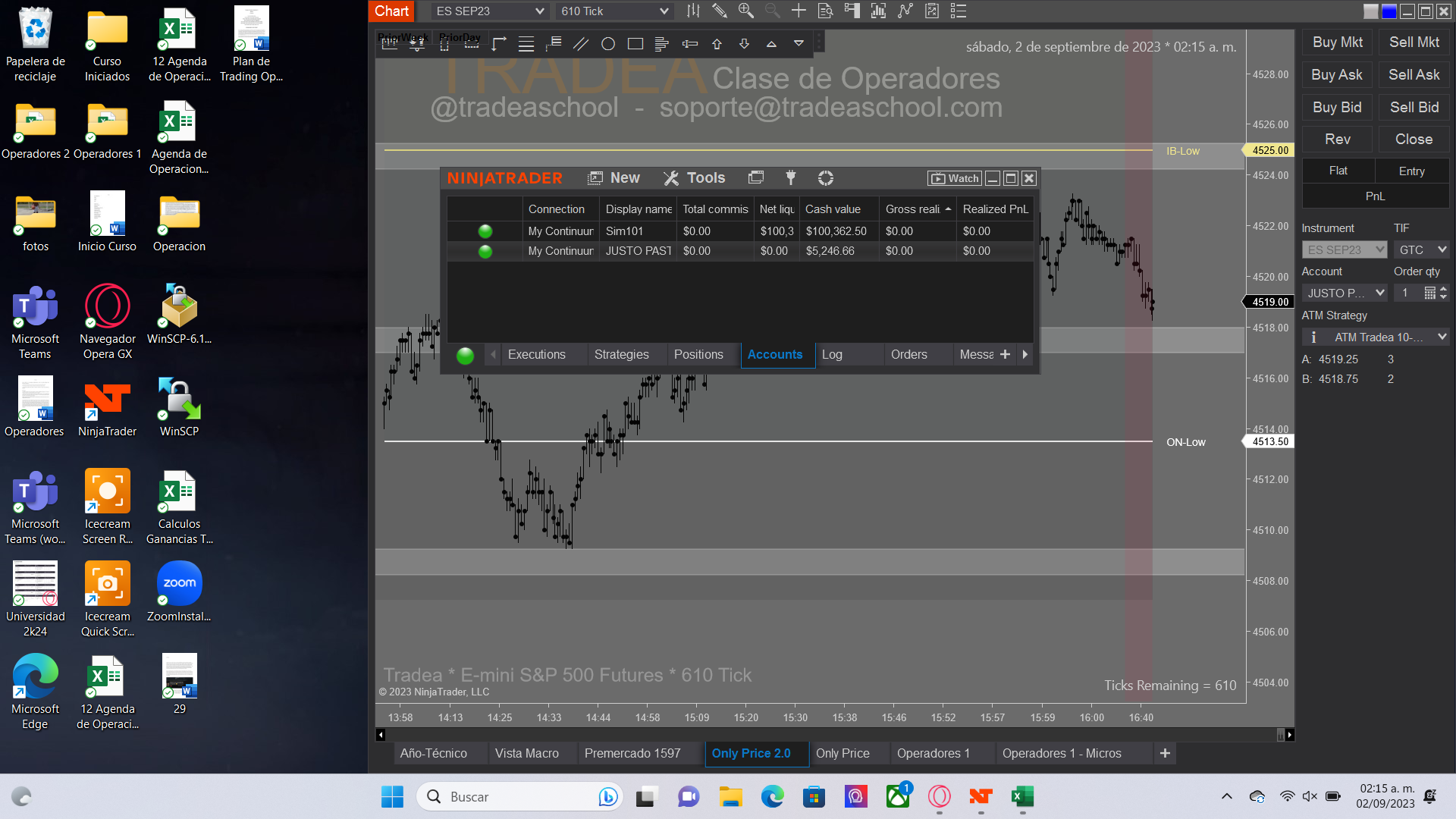Open the Tools menu in Control Center
This screenshot has width=1456, height=819.
point(695,177)
